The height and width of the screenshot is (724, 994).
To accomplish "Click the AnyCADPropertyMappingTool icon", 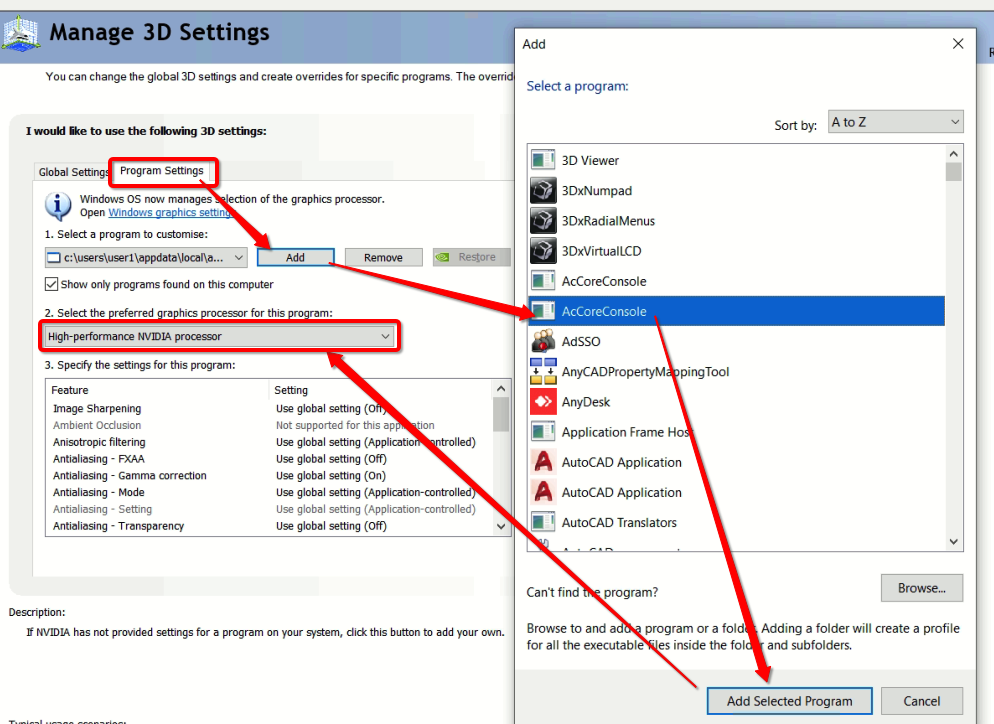I will pos(541,370).
